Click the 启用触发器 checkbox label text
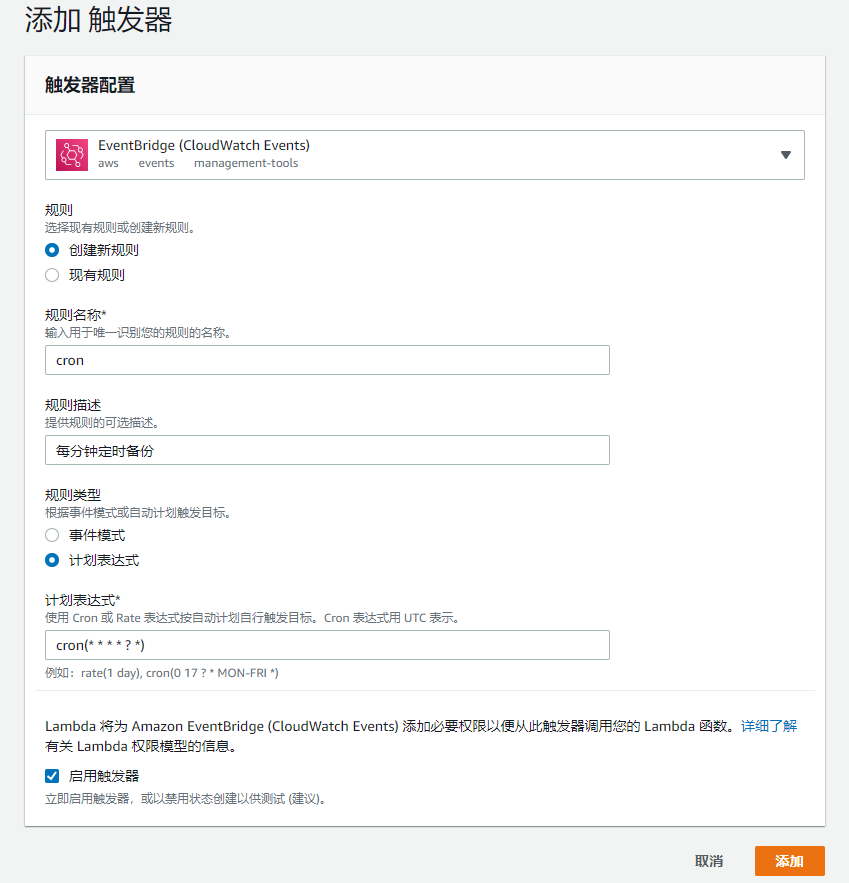Screen dimensions: 849x883 pyautogui.click(x=104, y=776)
